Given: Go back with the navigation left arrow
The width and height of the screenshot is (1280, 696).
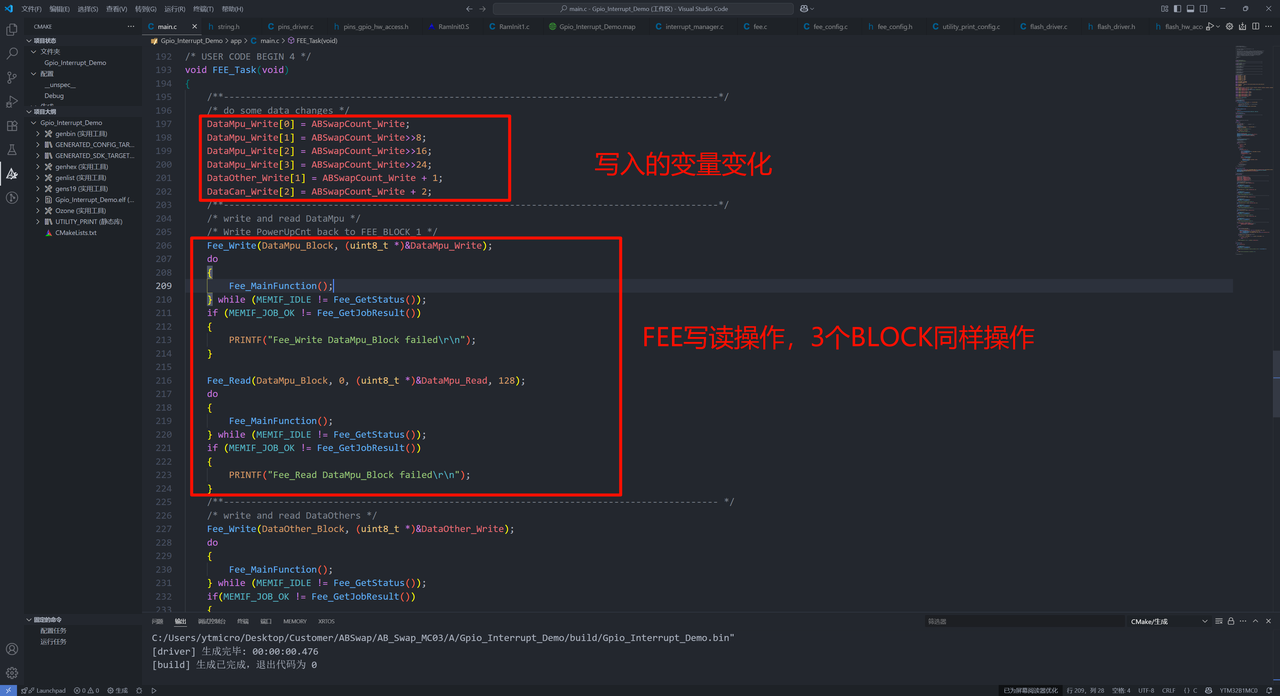Looking at the screenshot, I should (x=469, y=8).
